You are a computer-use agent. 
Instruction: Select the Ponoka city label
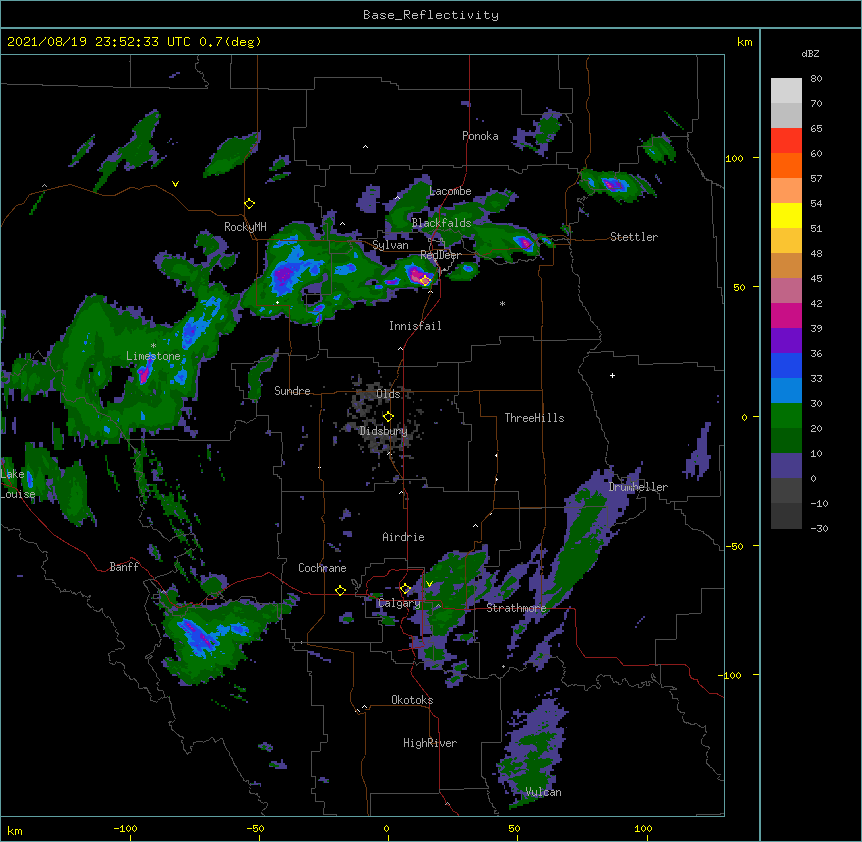[x=480, y=136]
